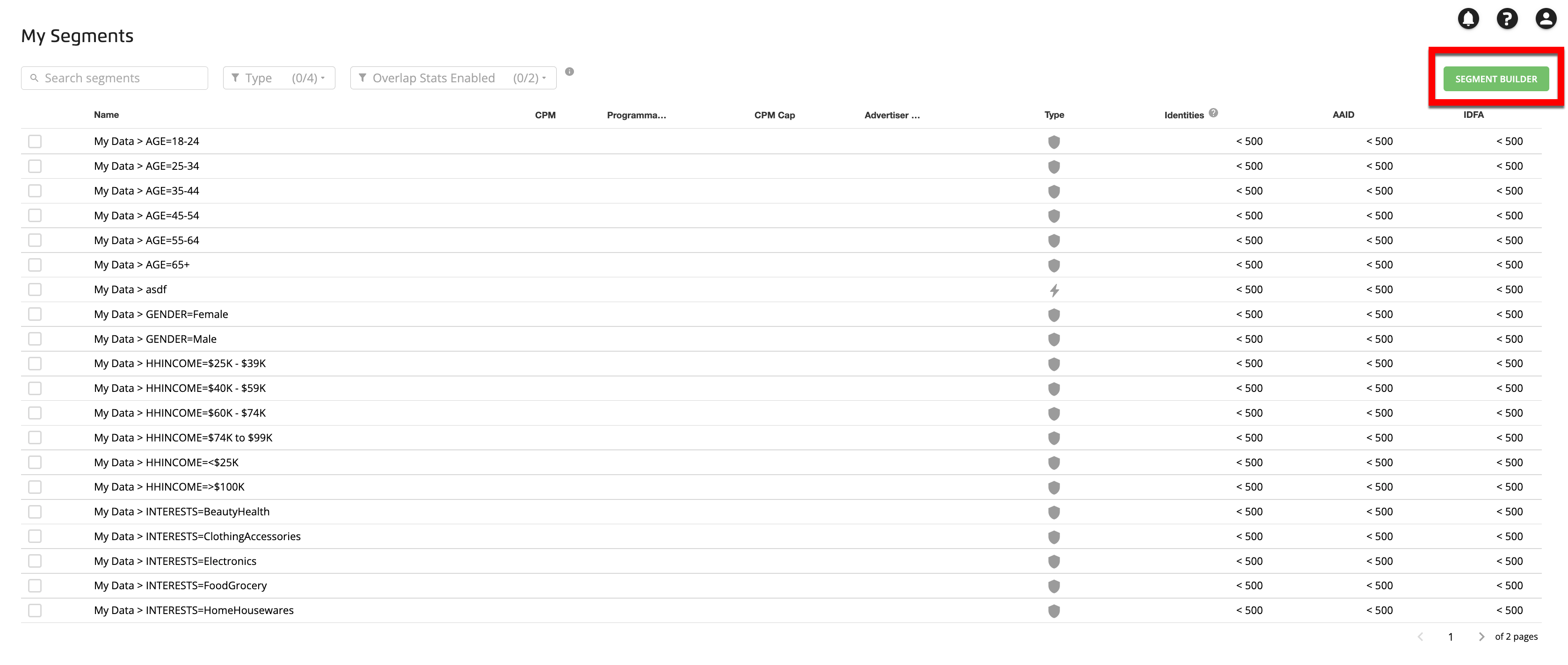Click My Data > INTERESTS=ClothingAccessories name

click(197, 536)
